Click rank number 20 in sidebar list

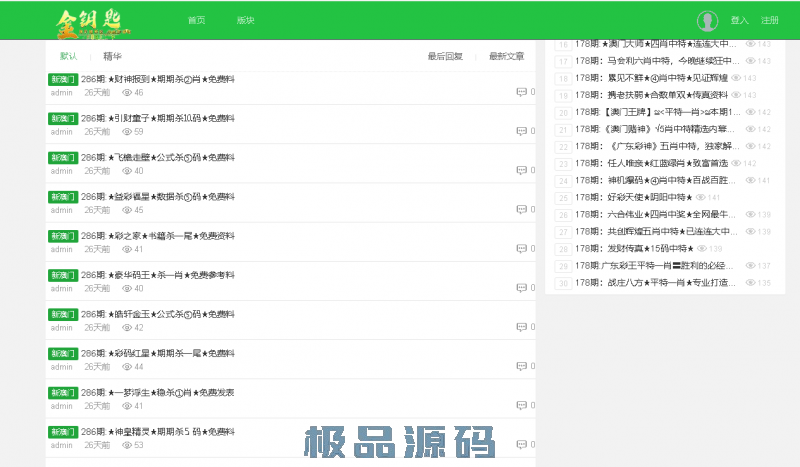tap(563, 113)
